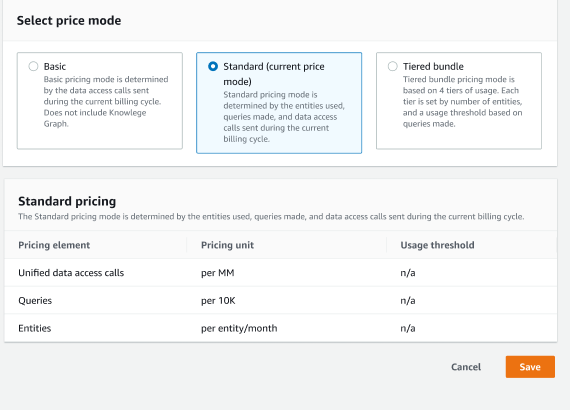Save the selected price mode
Screen dimensions: 570x410
point(530,367)
